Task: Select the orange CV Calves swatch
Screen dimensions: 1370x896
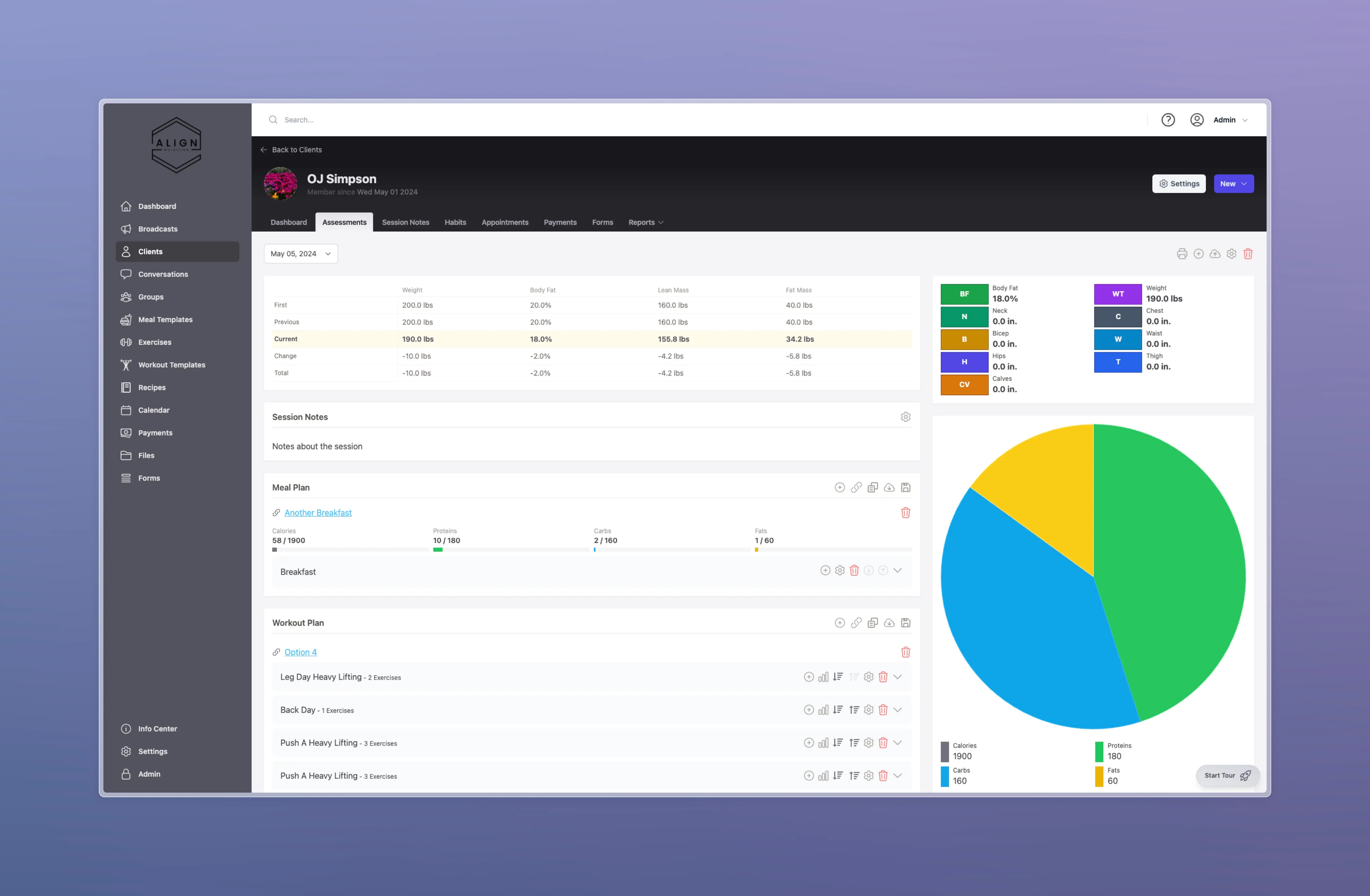Action: (964, 384)
